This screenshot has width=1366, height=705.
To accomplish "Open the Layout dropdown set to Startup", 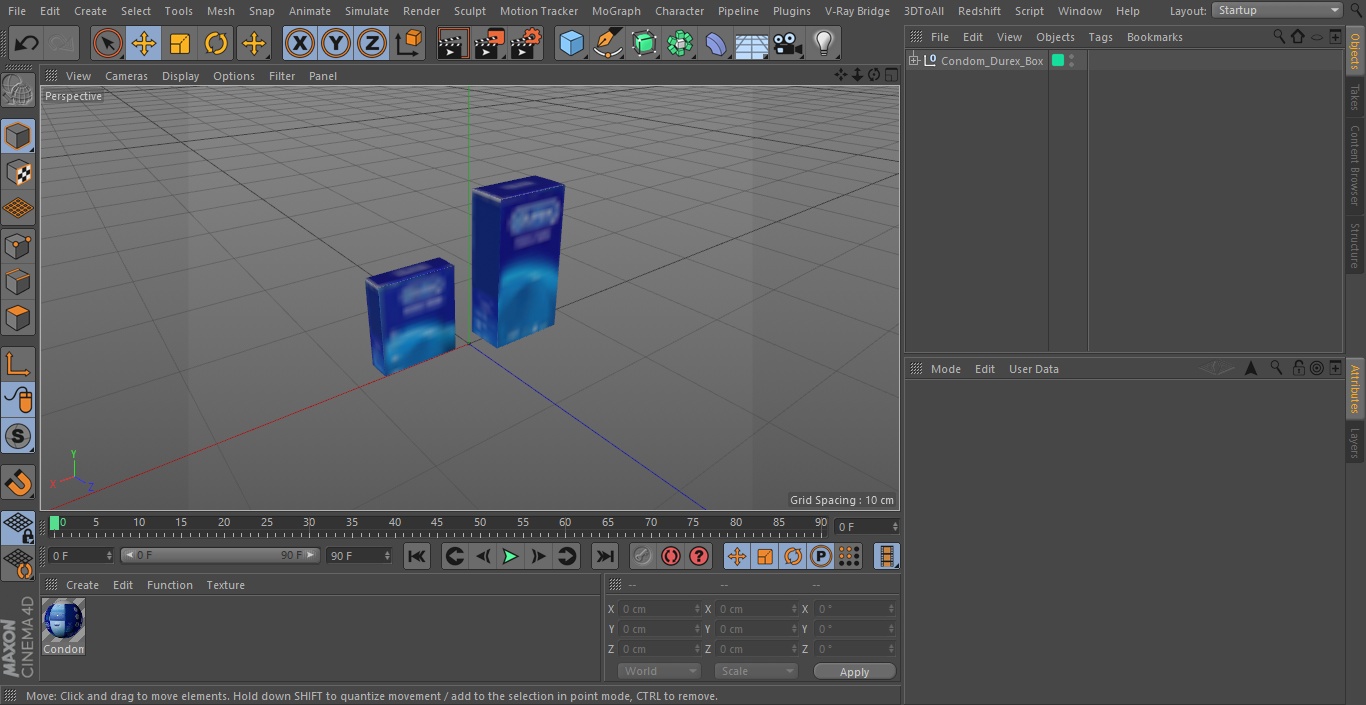I will point(1277,10).
